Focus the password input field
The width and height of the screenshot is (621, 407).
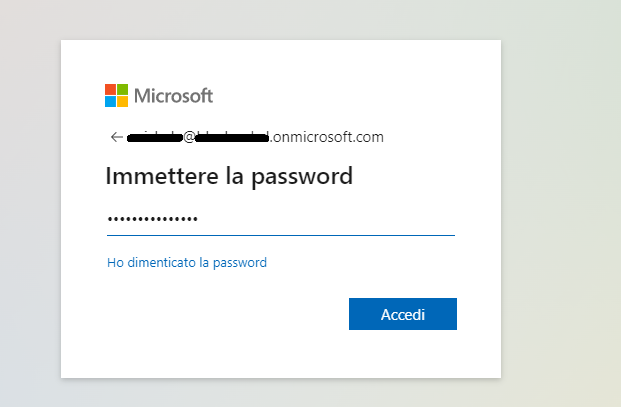click(x=281, y=219)
